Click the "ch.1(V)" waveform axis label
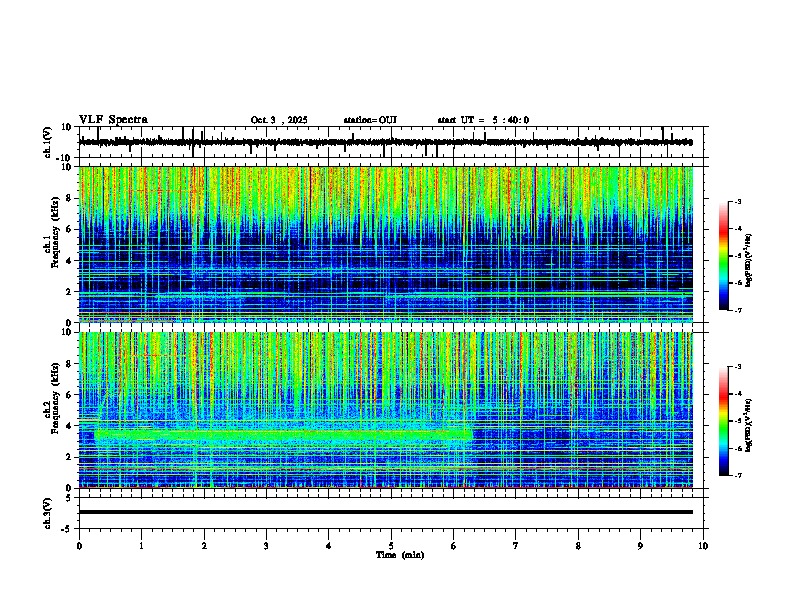This screenshot has width=792, height=612. [x=48, y=142]
